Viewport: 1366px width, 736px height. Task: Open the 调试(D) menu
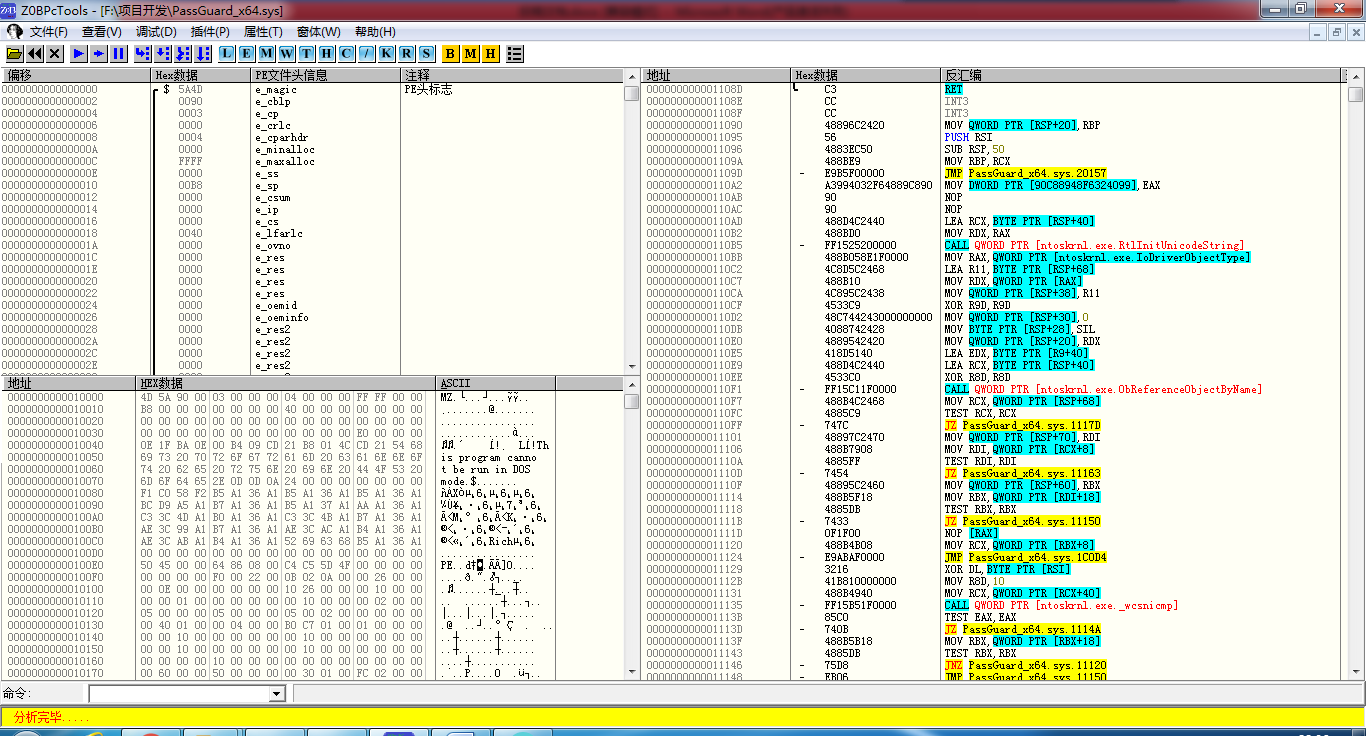156,32
